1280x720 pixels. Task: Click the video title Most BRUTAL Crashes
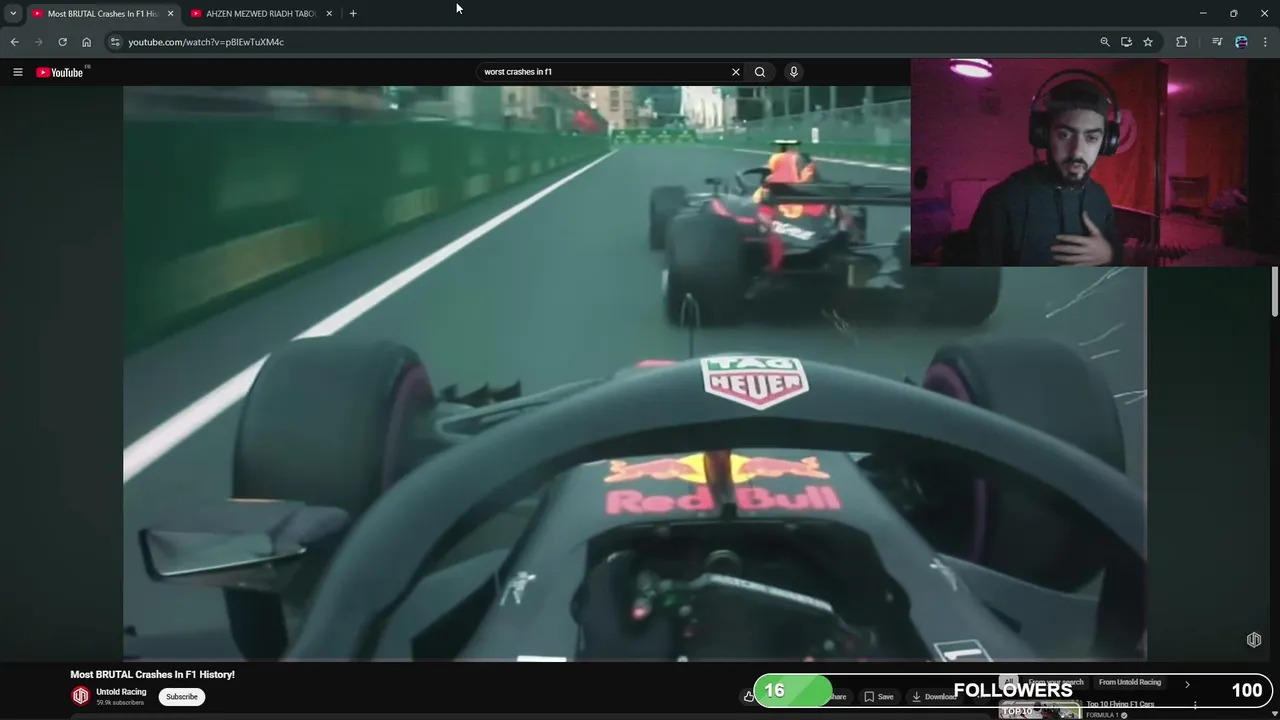[x=152, y=675]
